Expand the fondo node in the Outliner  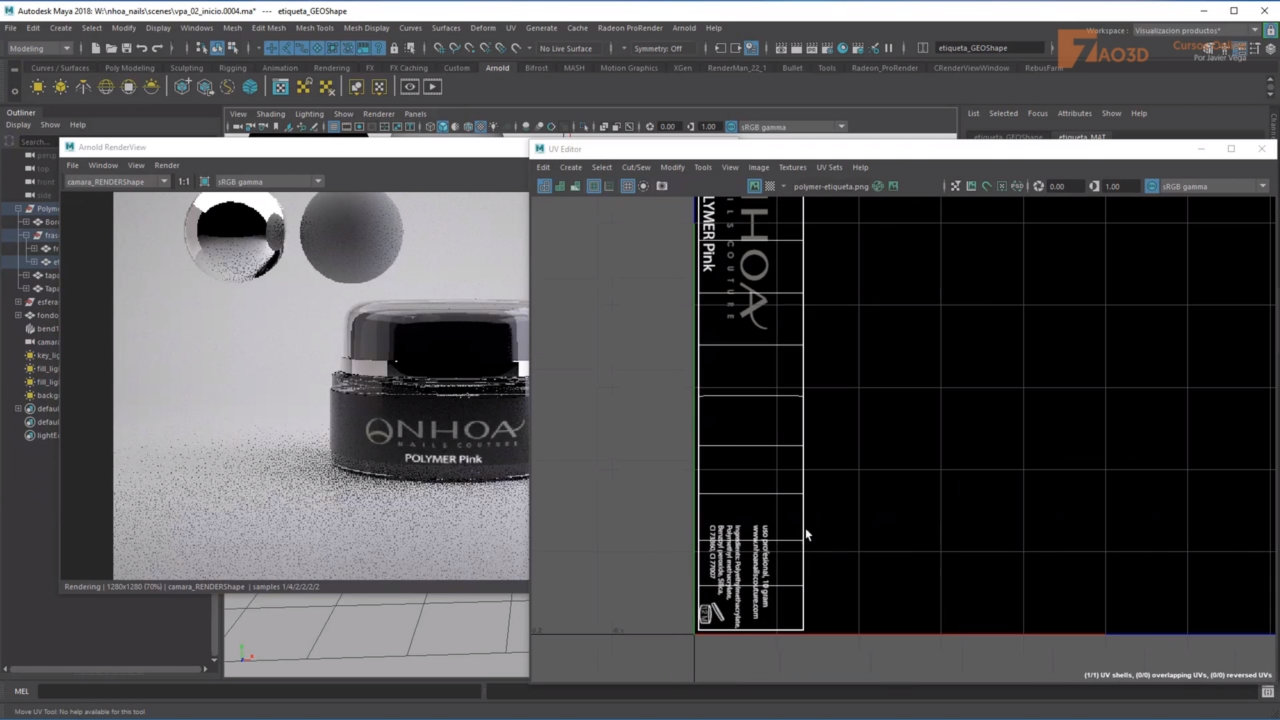[18, 315]
